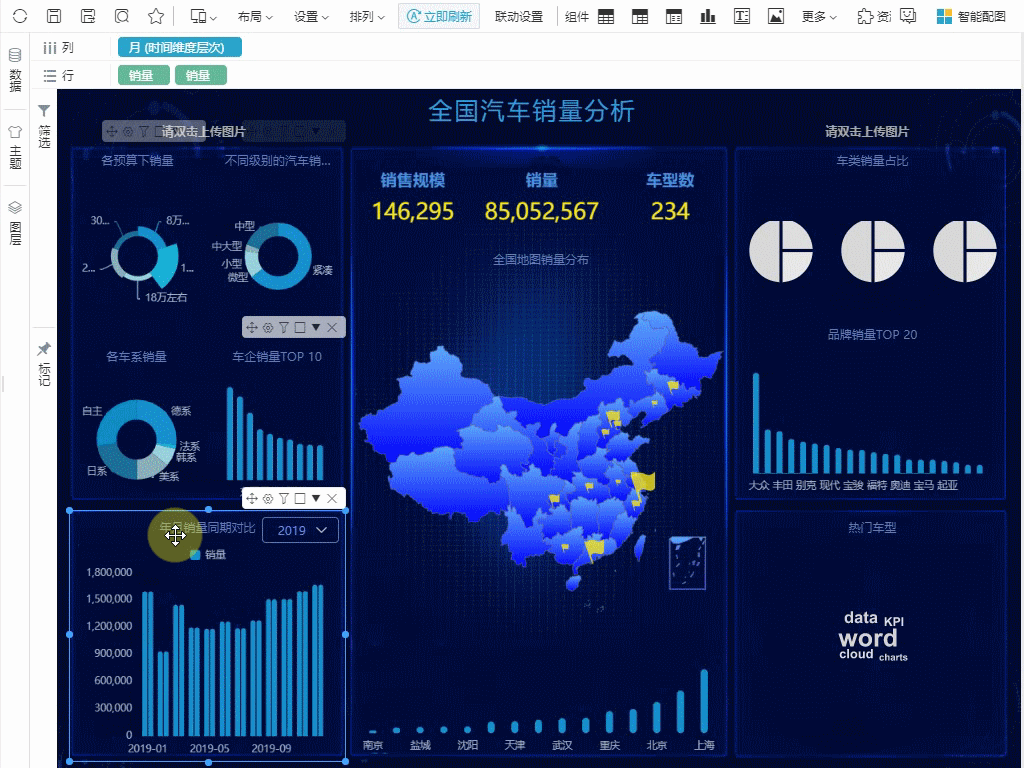1024x768 pixels.
Task: Click the 立即刷新 button
Action: coord(439,16)
